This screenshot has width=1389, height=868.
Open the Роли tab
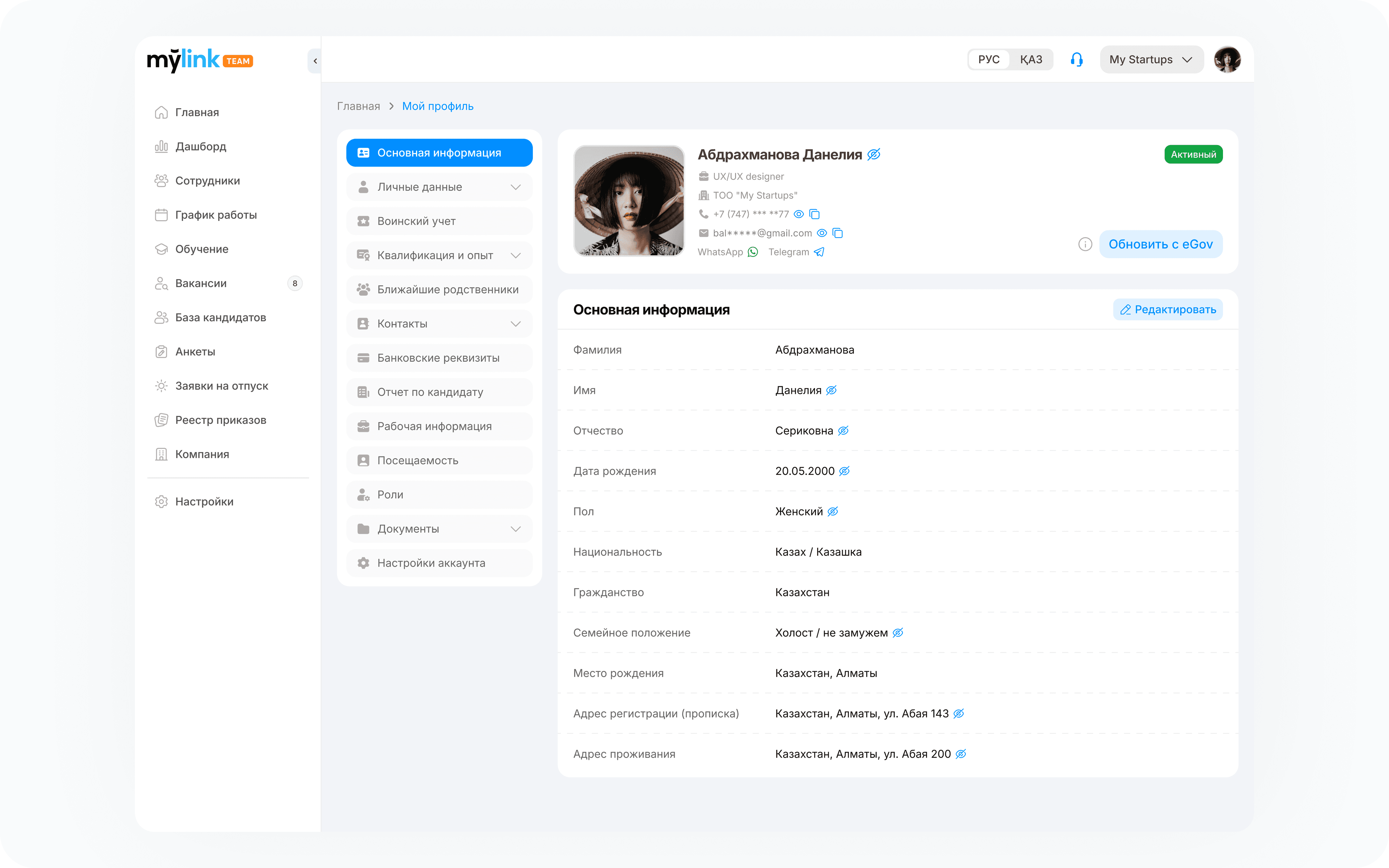pyautogui.click(x=439, y=494)
